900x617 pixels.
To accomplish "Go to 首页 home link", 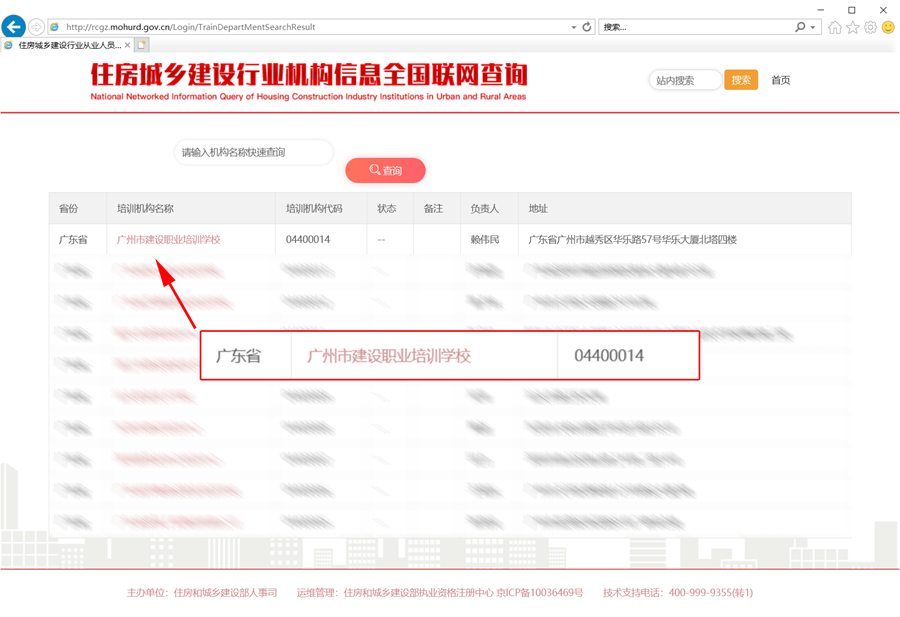I will pos(781,80).
